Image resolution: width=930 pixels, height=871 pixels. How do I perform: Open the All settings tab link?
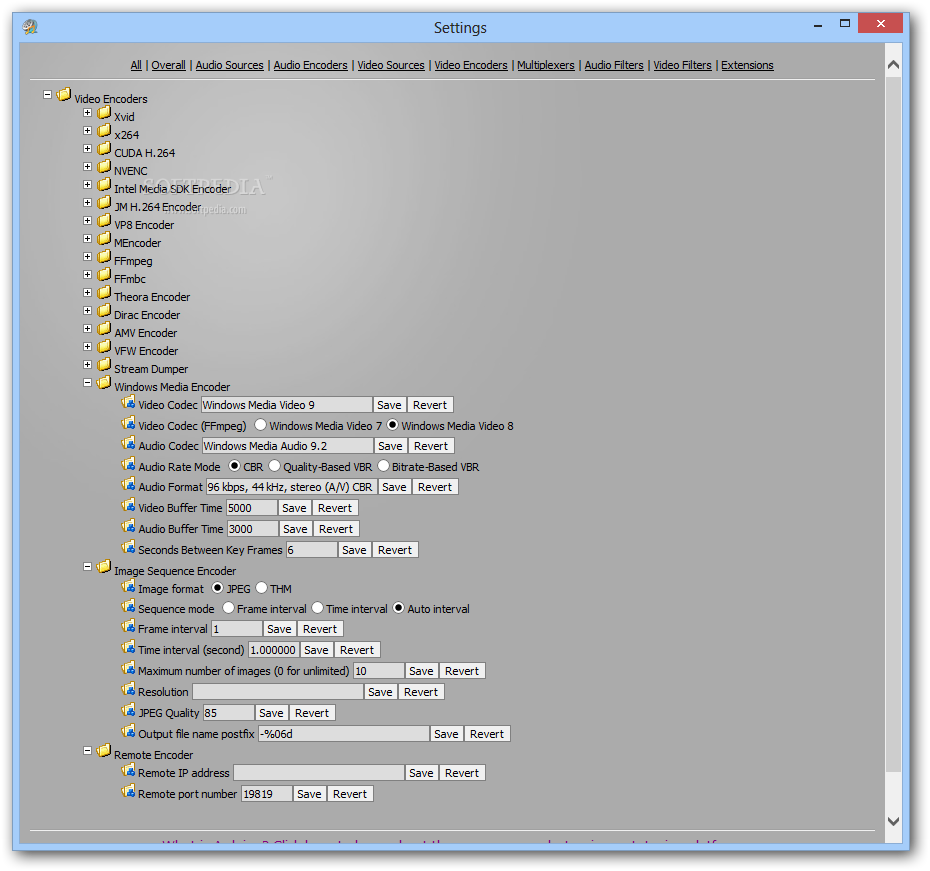point(136,65)
